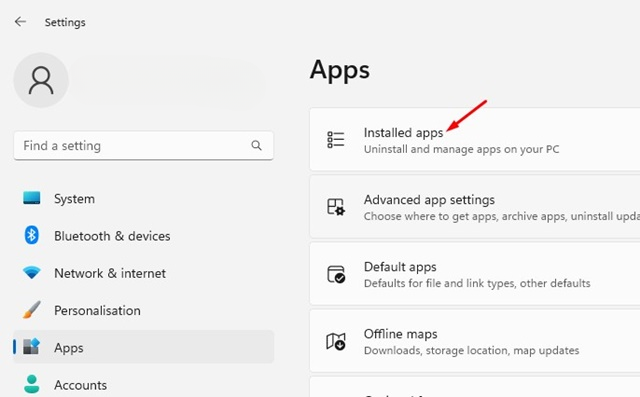Open Offline maps

point(475,341)
